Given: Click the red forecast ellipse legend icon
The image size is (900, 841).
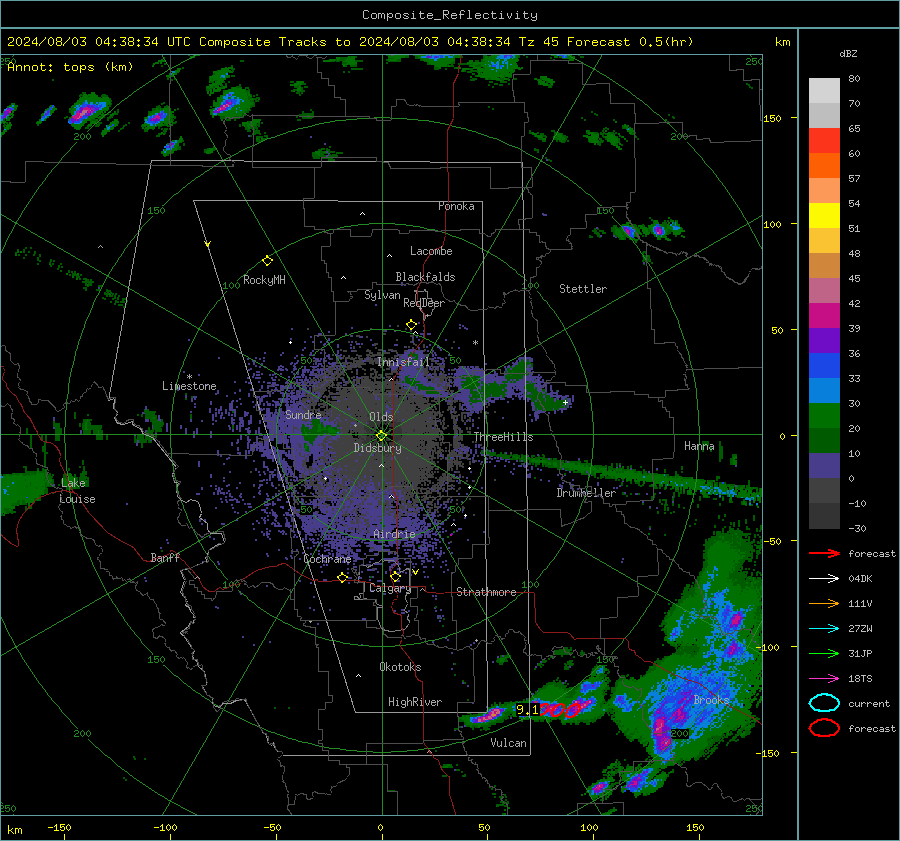Looking at the screenshot, I should click(x=824, y=728).
